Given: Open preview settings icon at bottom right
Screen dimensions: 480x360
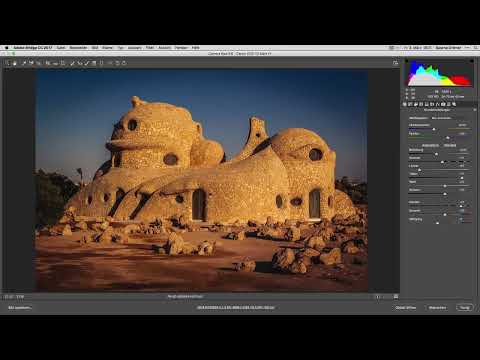Looking at the screenshot, I should pyautogui.click(x=396, y=296).
